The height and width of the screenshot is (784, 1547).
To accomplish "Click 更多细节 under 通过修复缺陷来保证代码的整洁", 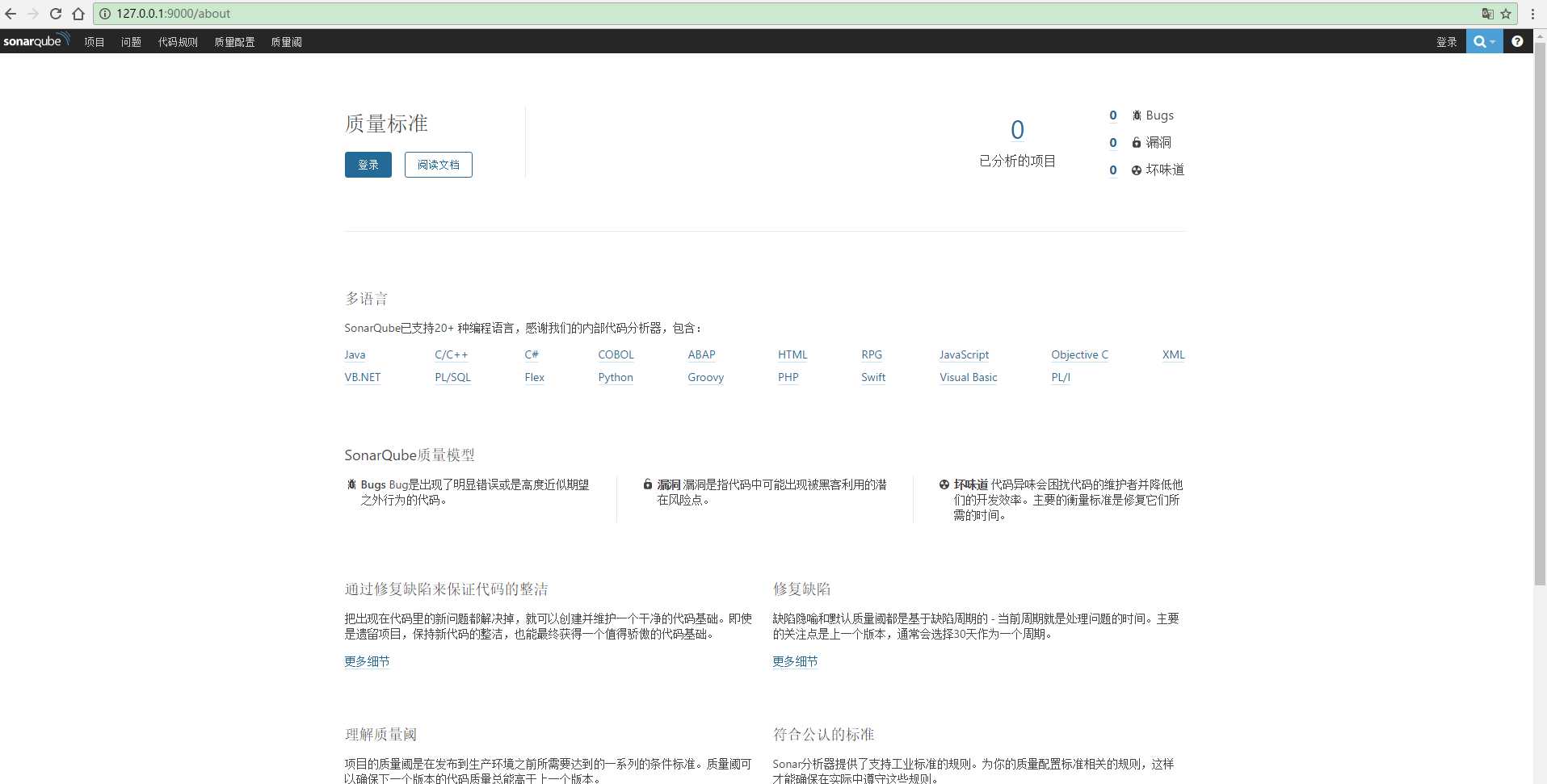I will [367, 661].
